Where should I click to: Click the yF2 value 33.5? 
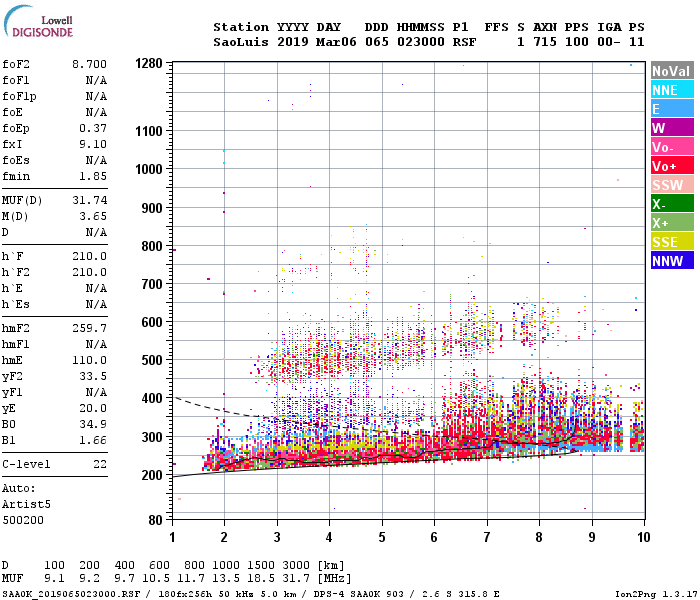pyautogui.click(x=93, y=376)
